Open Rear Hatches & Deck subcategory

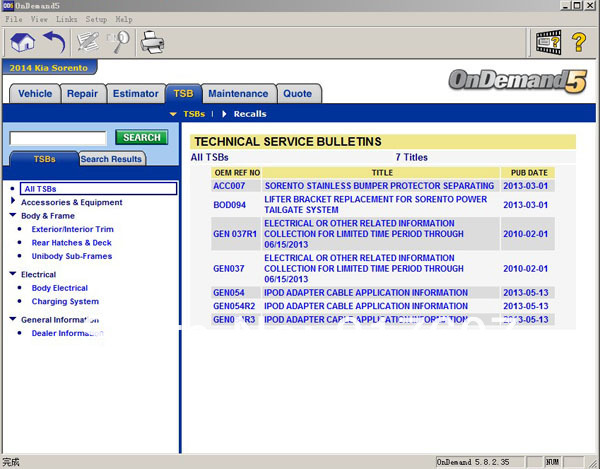pos(72,243)
